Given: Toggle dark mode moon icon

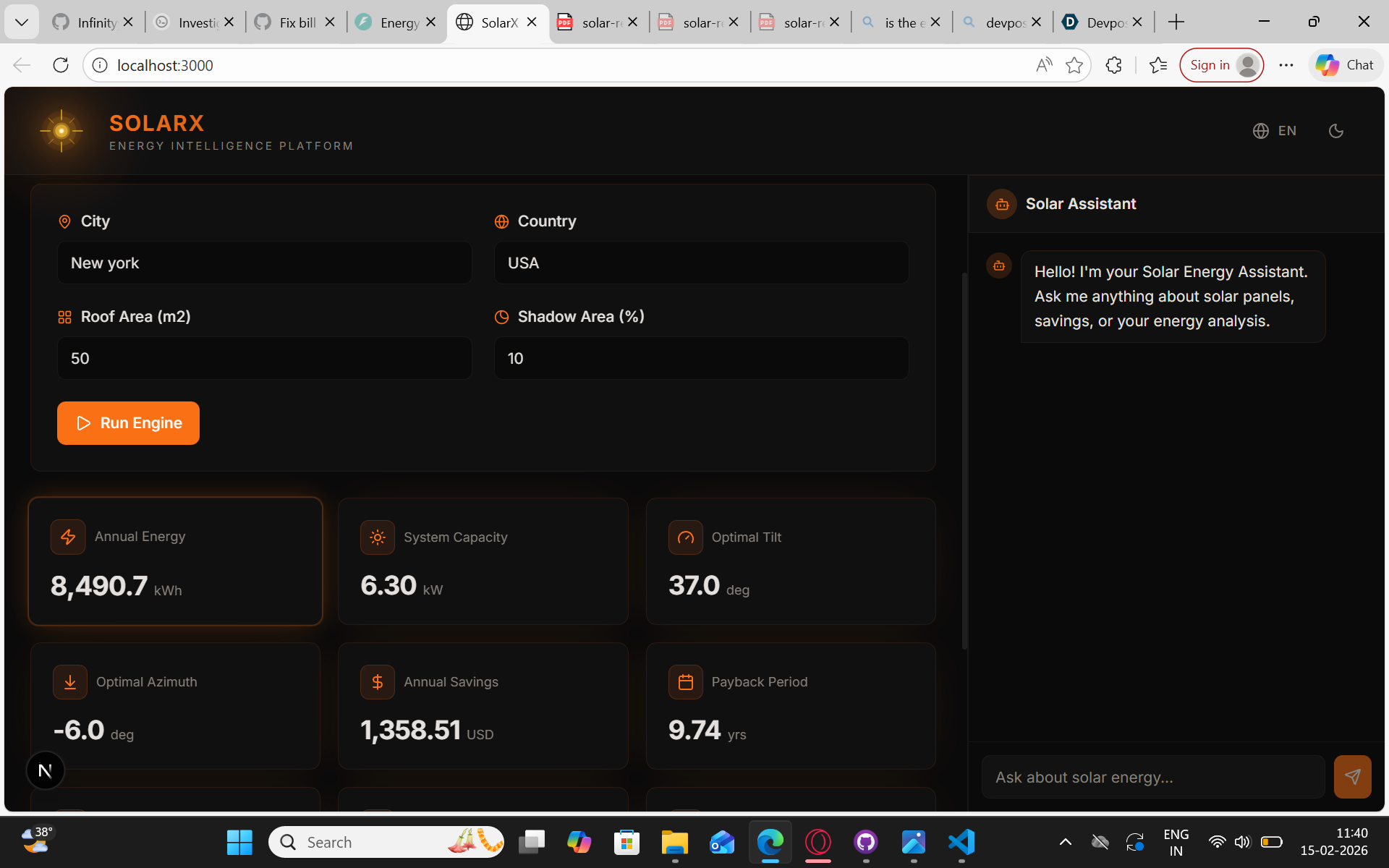Looking at the screenshot, I should [x=1335, y=131].
